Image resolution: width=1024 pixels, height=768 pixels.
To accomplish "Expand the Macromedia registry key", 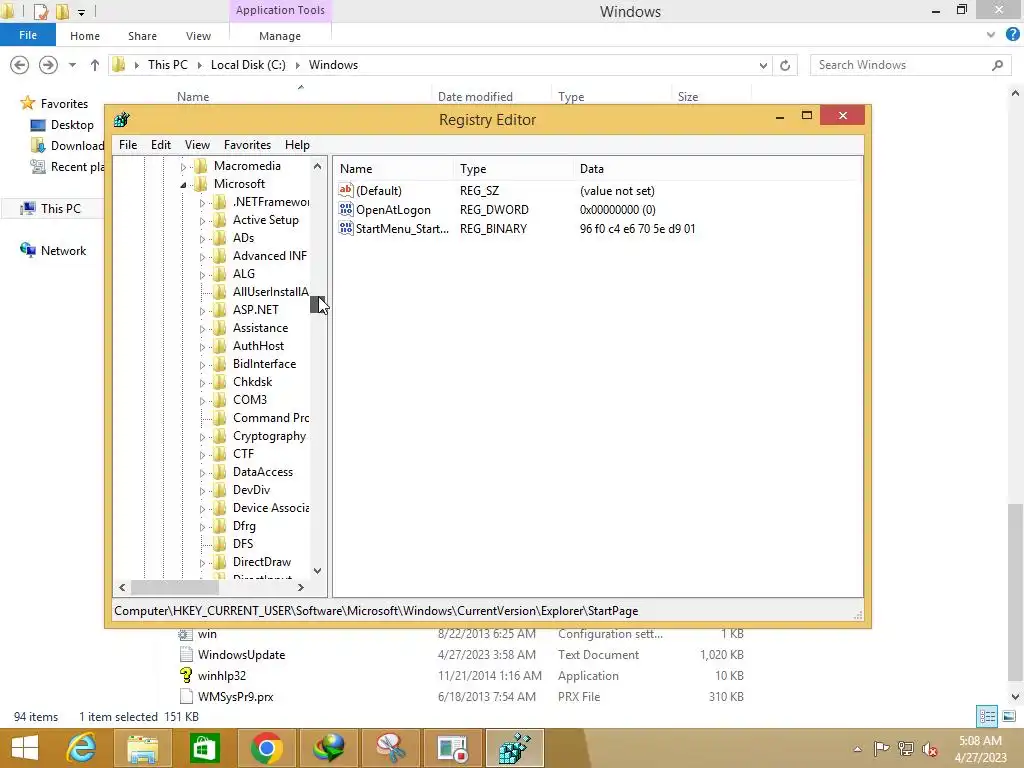I will [x=184, y=167].
